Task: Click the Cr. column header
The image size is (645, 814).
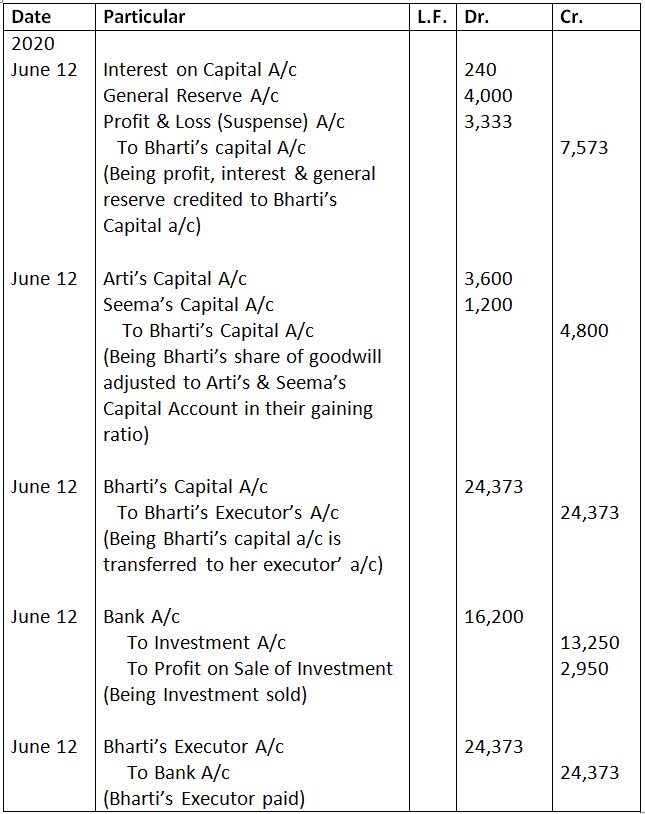Action: [x=572, y=17]
